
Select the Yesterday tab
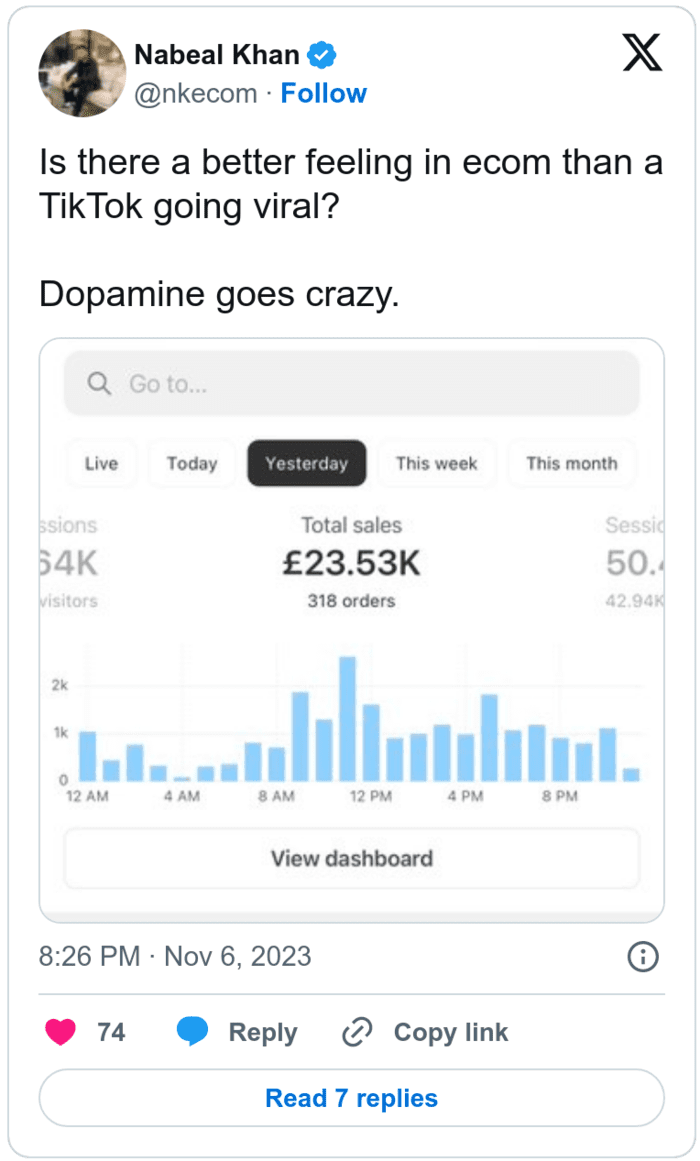[306, 464]
